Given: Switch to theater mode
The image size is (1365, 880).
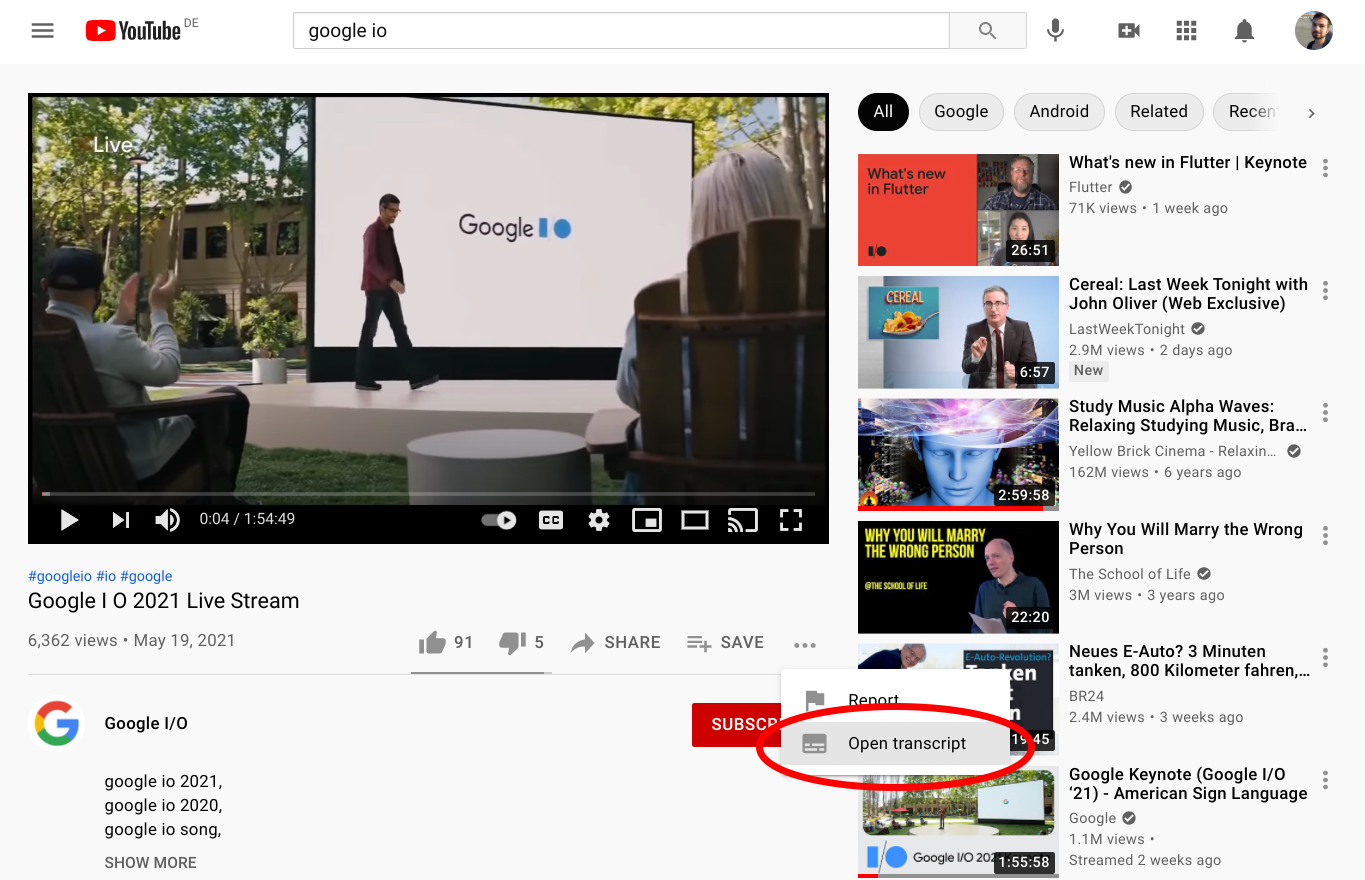Looking at the screenshot, I should (x=694, y=519).
